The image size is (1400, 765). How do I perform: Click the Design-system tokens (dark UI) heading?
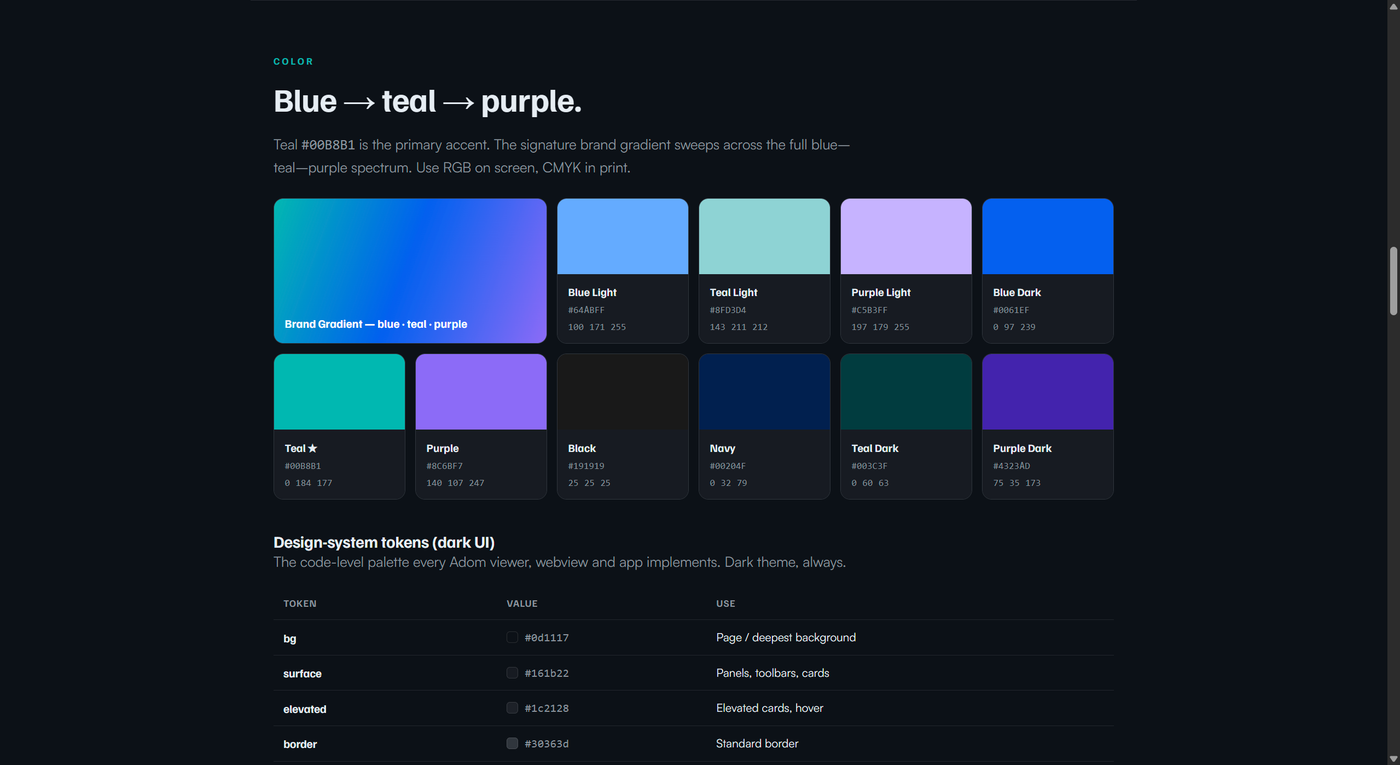[x=384, y=542]
